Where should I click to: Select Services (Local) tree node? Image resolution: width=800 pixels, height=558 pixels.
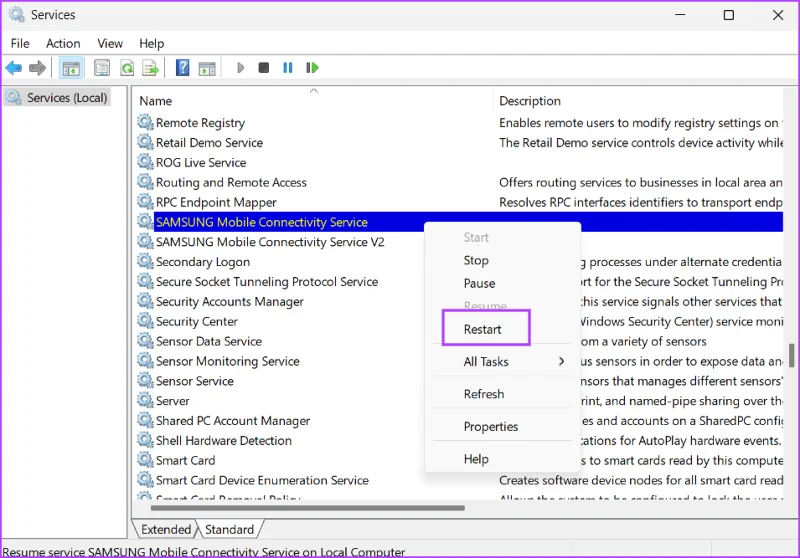pyautogui.click(x=57, y=97)
